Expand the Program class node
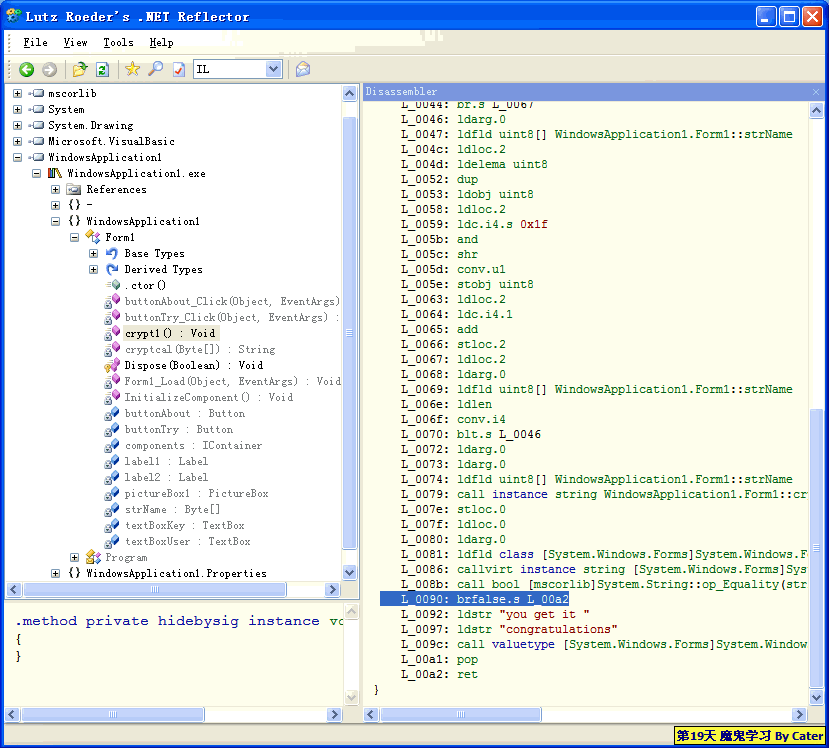Image resolution: width=829 pixels, height=748 pixels. pos(75,557)
